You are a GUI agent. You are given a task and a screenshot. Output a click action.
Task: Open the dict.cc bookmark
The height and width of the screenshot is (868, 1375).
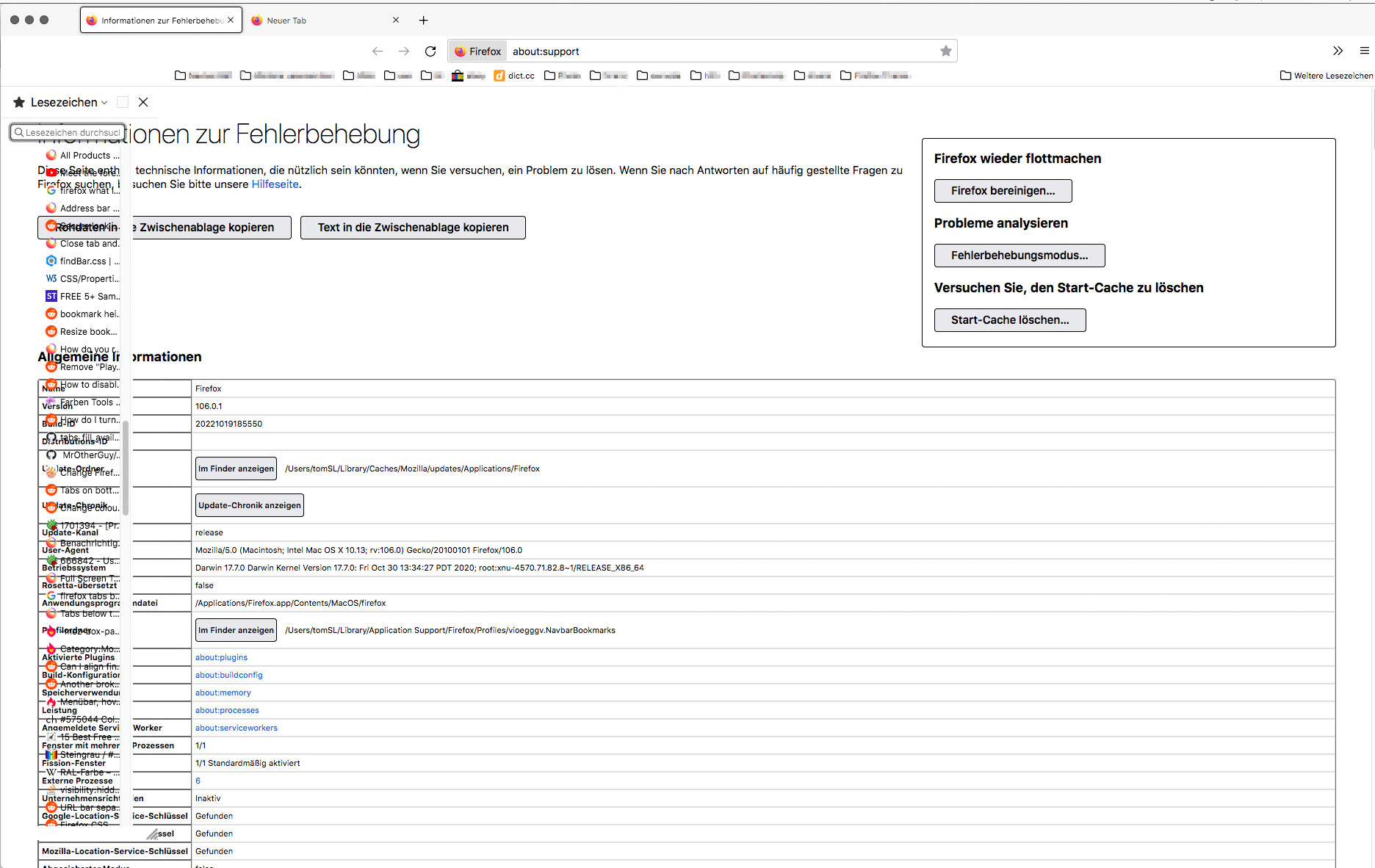(x=514, y=76)
